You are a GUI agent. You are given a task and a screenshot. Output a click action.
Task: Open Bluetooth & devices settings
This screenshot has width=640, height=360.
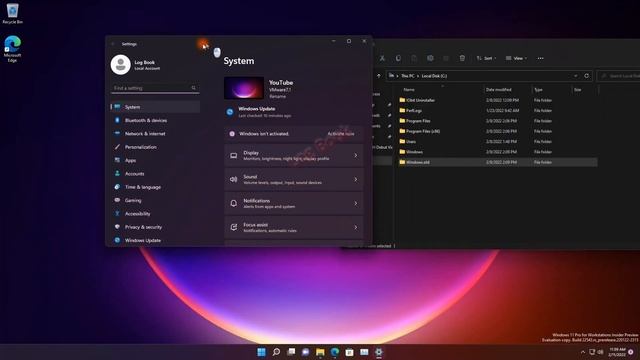[x=155, y=120]
